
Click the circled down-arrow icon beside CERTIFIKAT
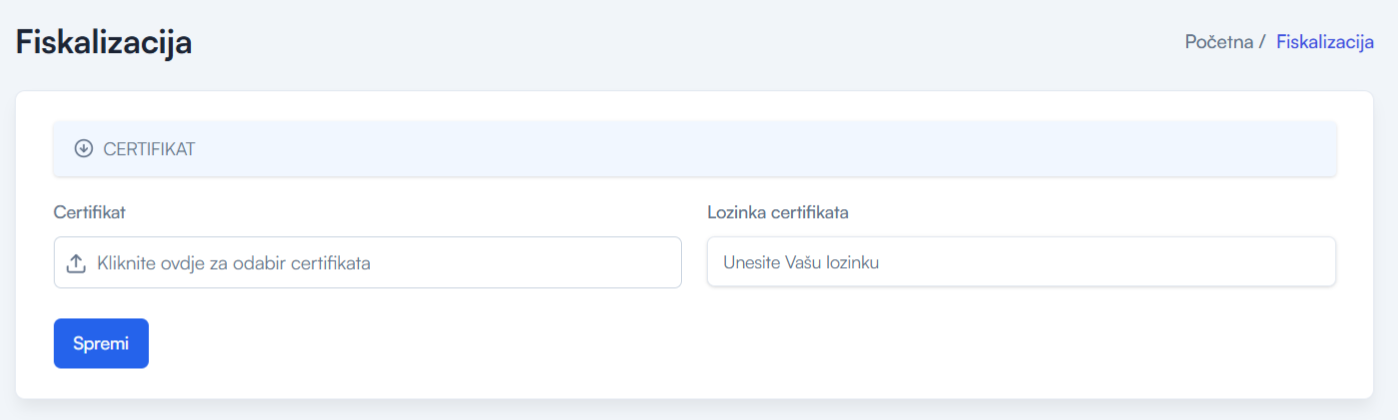point(84,149)
